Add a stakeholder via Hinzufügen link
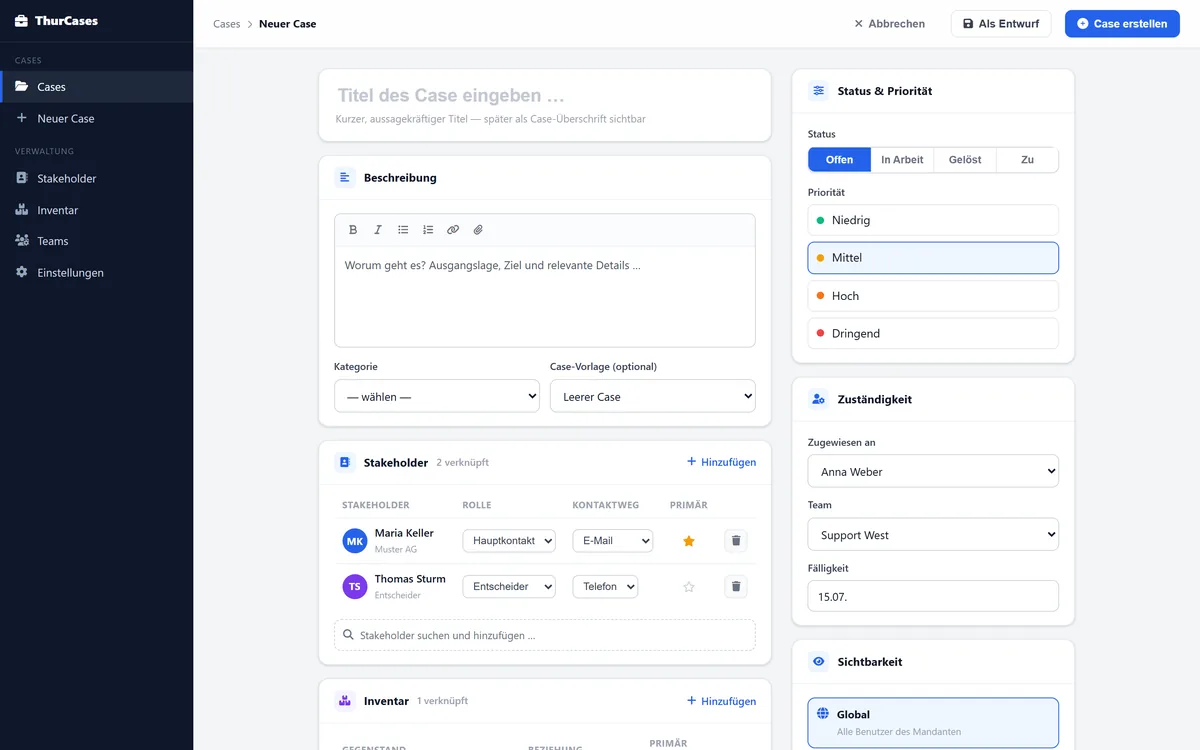 coord(721,463)
